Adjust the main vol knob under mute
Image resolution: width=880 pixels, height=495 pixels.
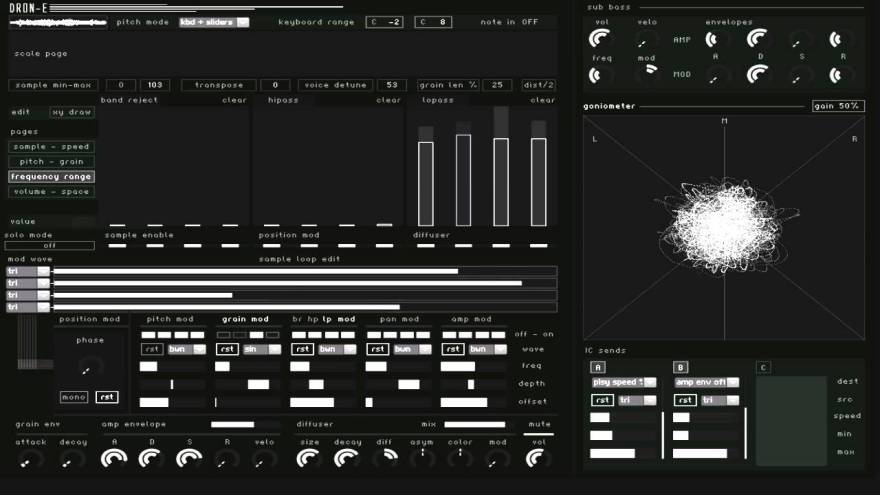coord(538,459)
